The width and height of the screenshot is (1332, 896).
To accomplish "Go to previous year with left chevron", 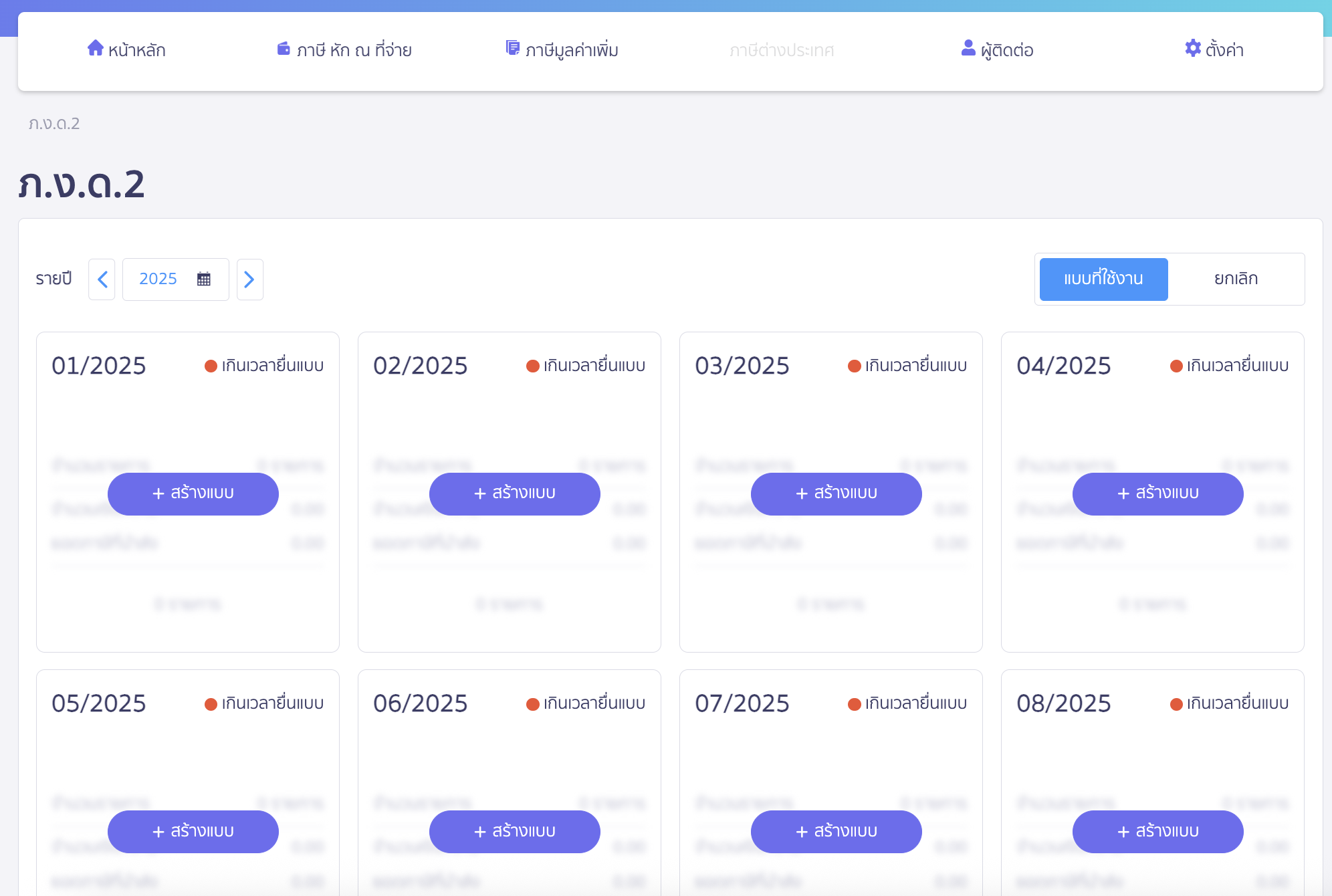I will pyautogui.click(x=102, y=279).
